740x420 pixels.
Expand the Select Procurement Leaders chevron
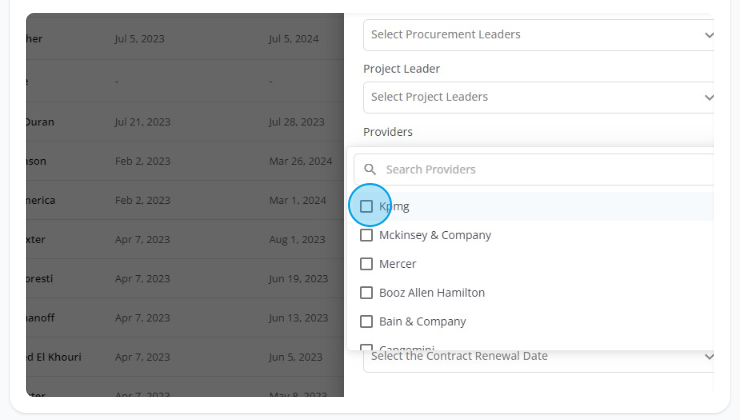pos(709,35)
